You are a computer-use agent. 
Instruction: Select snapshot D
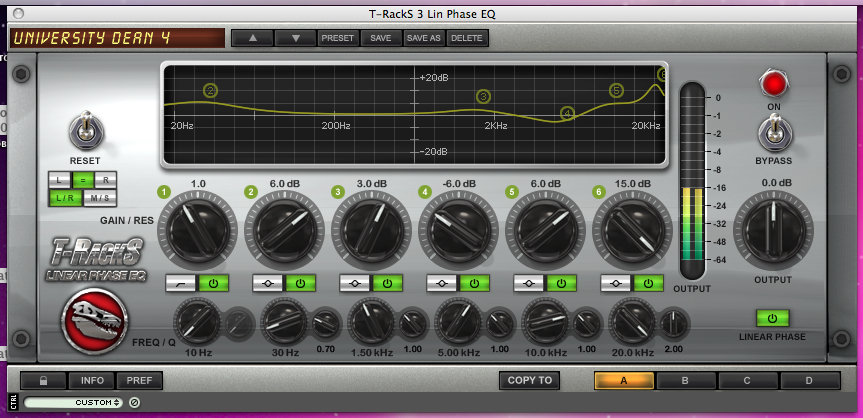point(810,381)
